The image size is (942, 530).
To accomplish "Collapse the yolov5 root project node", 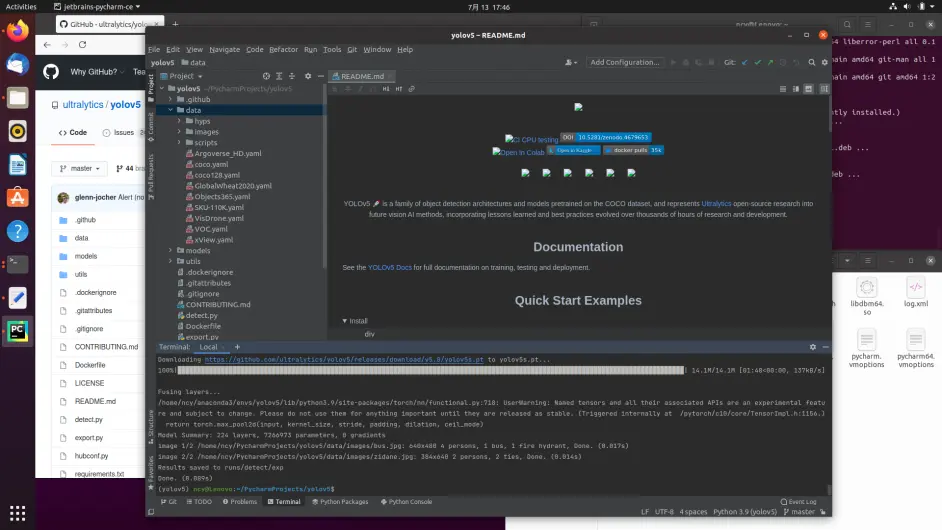I will (162, 88).
